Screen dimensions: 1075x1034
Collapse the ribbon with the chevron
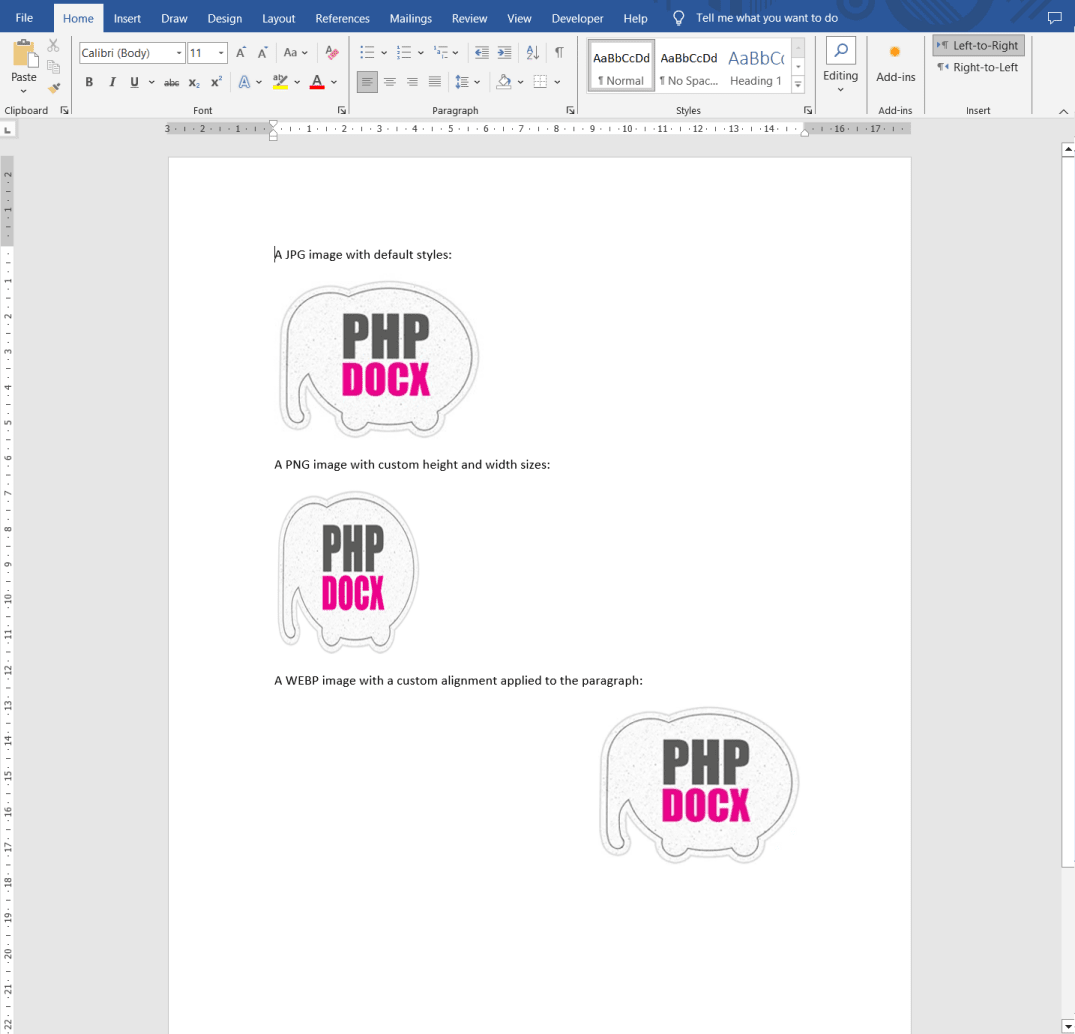pos(1063,111)
